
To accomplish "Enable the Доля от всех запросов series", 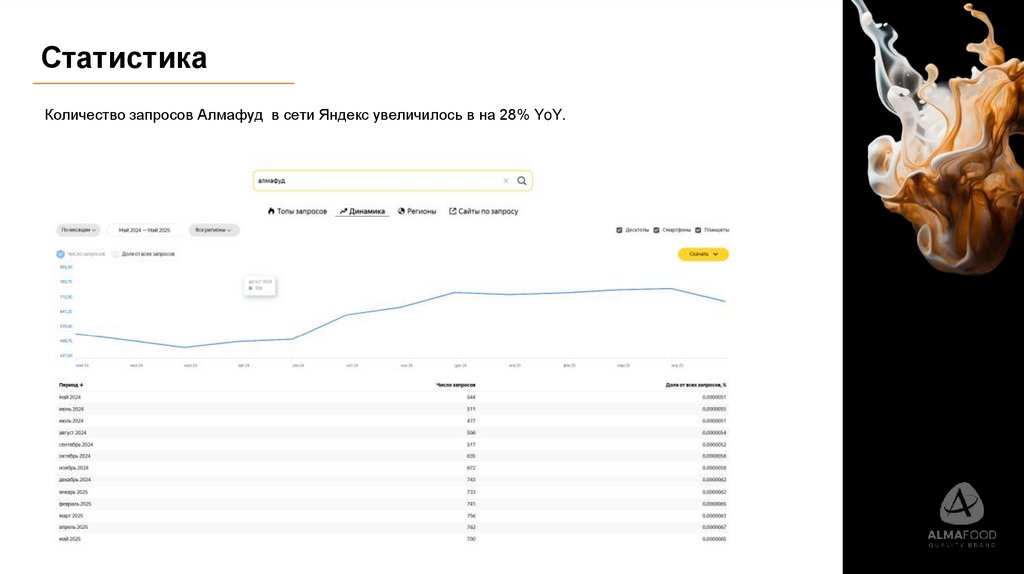I will (x=116, y=254).
